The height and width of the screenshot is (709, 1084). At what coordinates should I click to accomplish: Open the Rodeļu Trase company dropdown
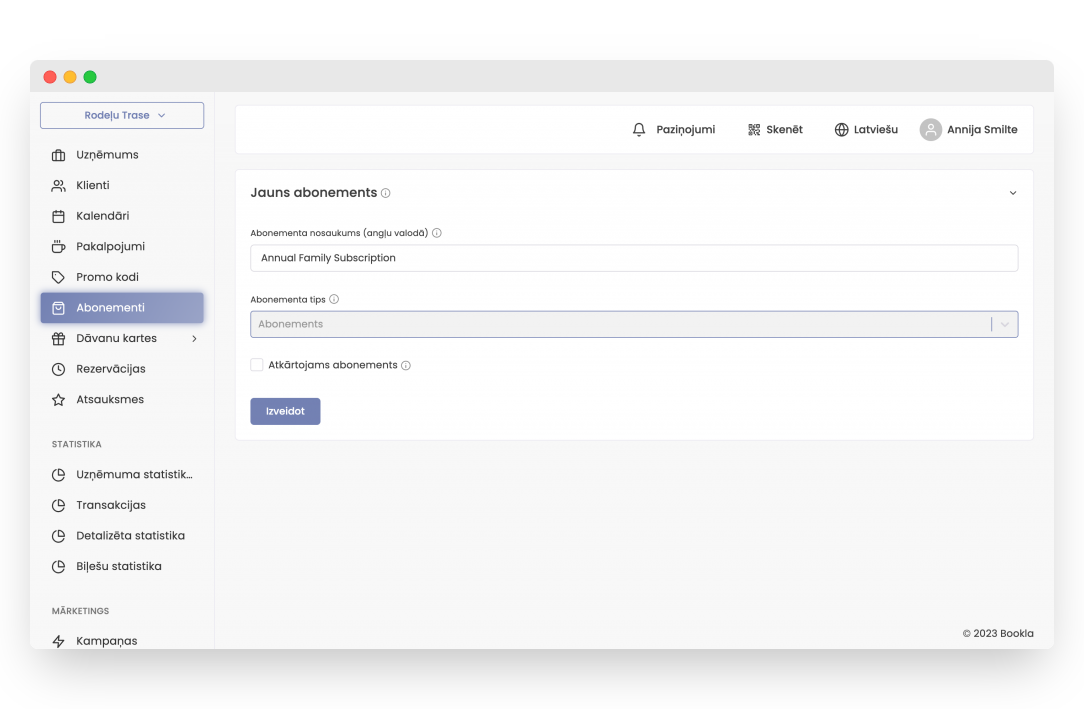tap(122, 116)
